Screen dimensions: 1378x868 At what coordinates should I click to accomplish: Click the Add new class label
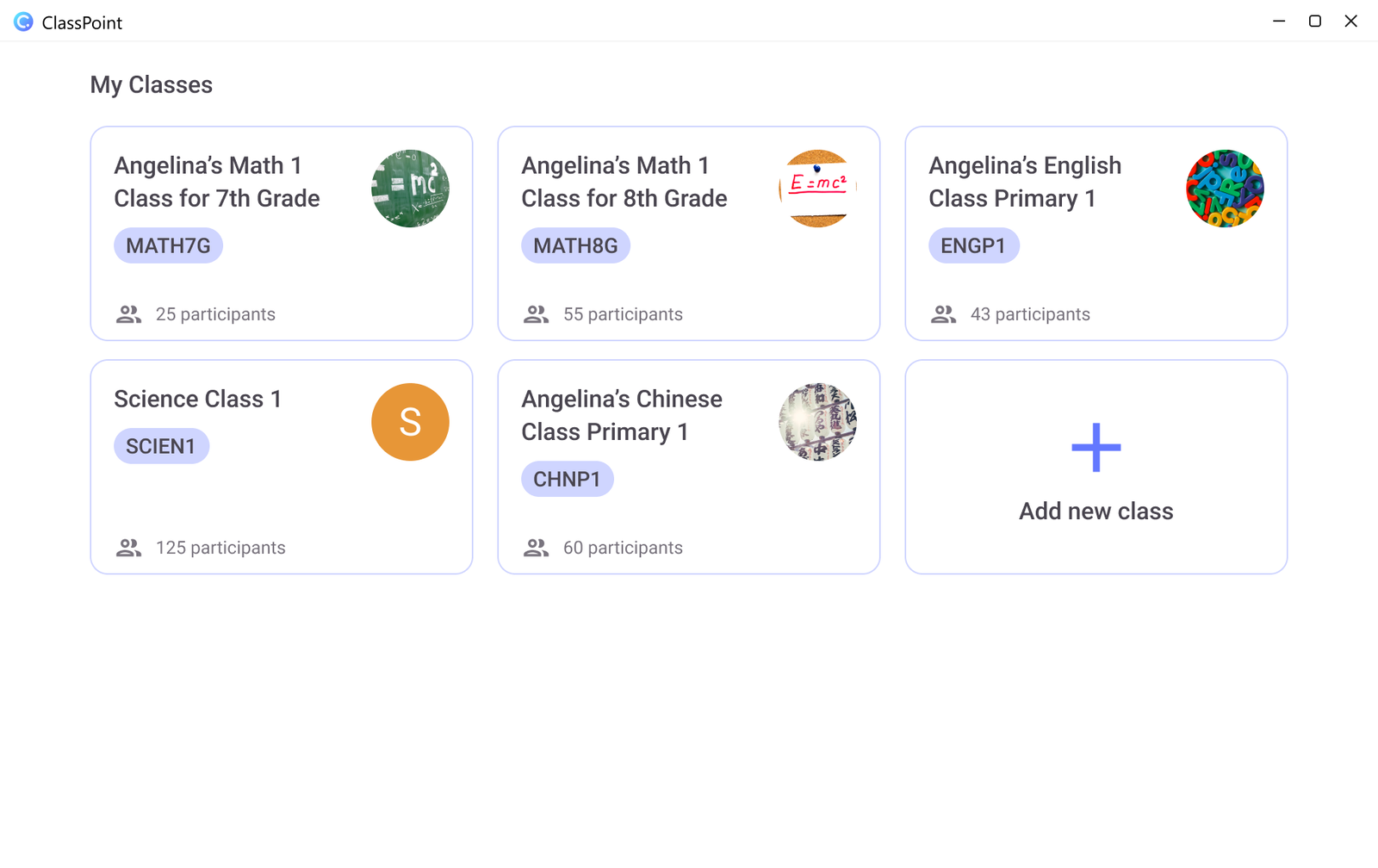1096,512
